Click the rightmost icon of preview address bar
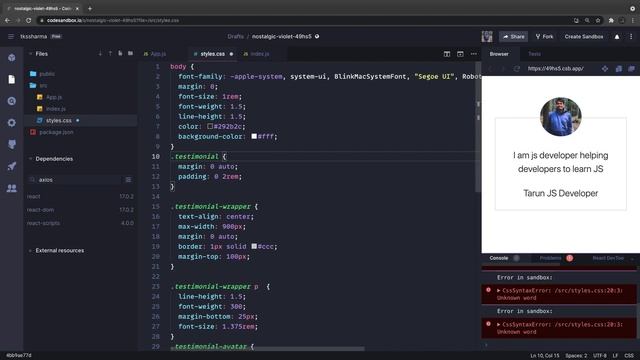The image size is (640, 360). click(x=631, y=69)
